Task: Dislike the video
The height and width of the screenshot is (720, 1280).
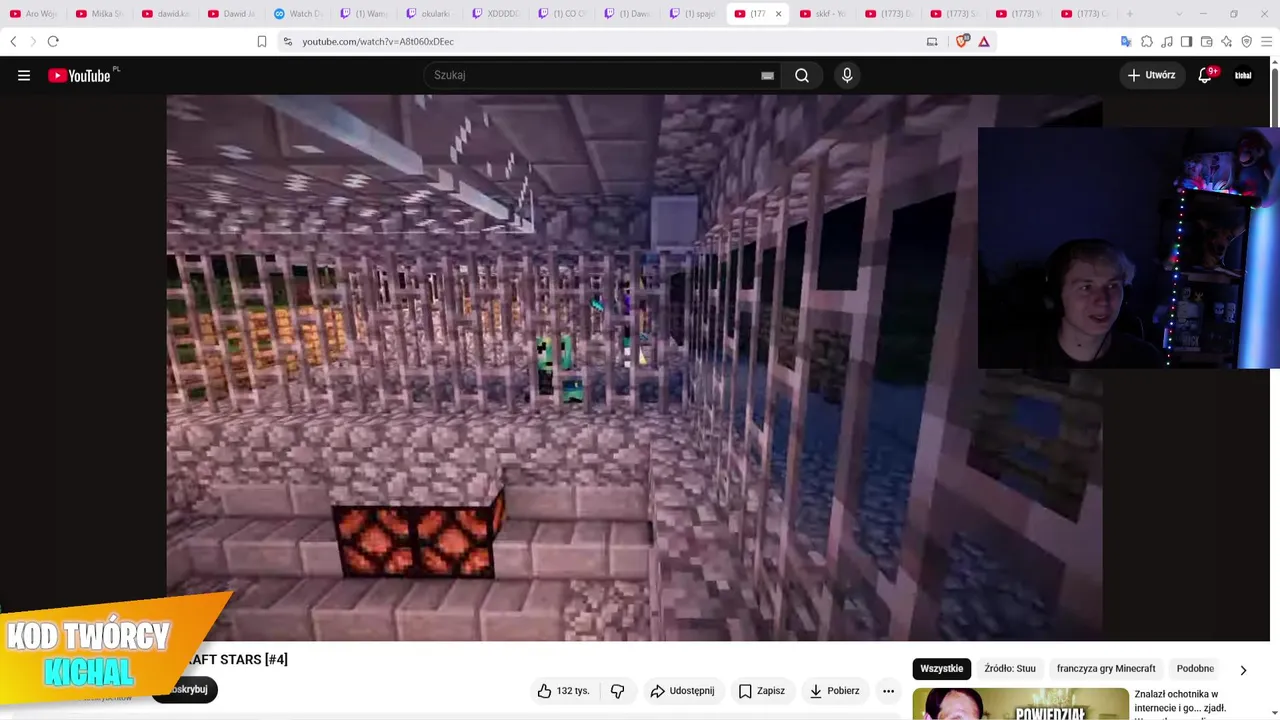Action: tap(617, 691)
